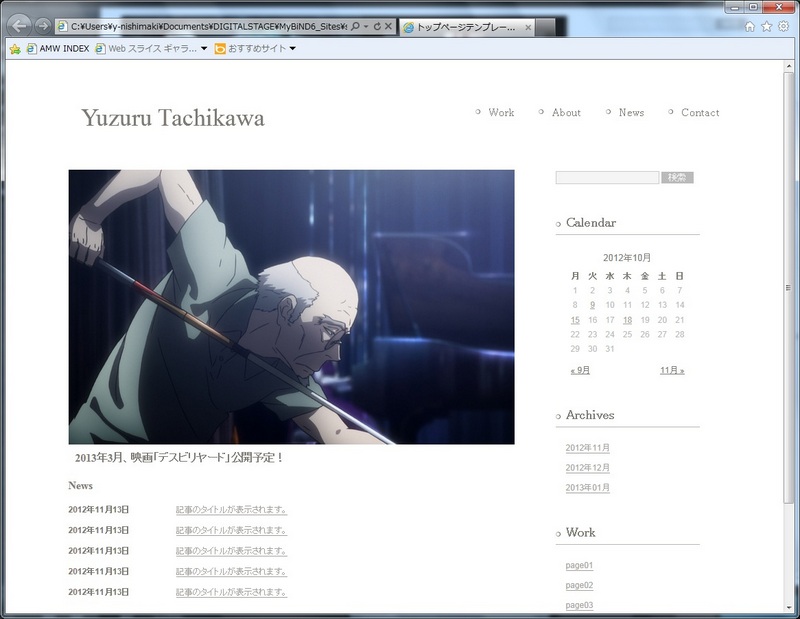Click the 2013年3月 映画デスビリヤード caption
Image resolution: width=800 pixels, height=619 pixels.
coord(179,457)
